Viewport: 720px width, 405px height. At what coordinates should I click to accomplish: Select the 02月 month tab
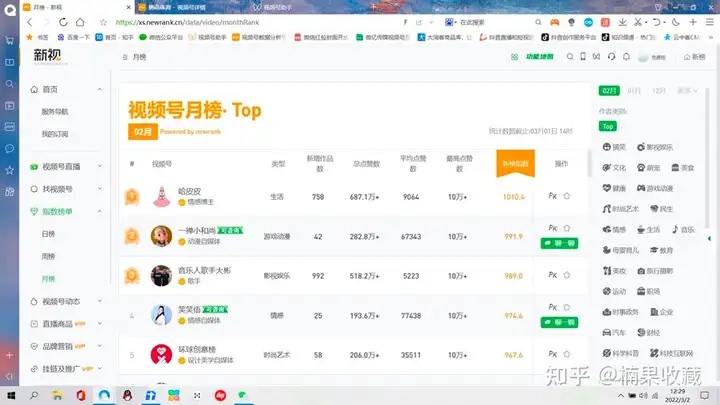point(609,90)
